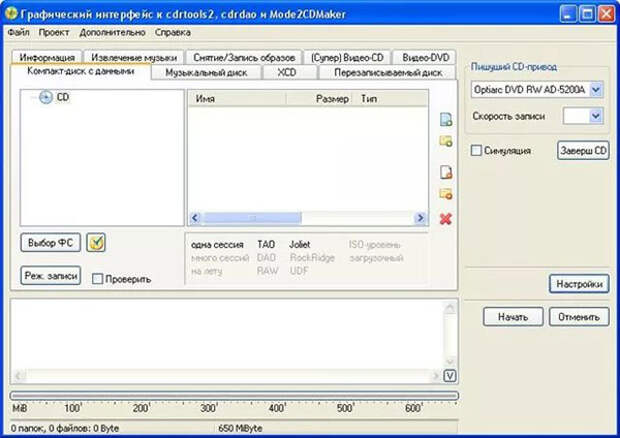The image size is (620, 438).
Task: Click the Заверш CD button
Action: point(583,151)
